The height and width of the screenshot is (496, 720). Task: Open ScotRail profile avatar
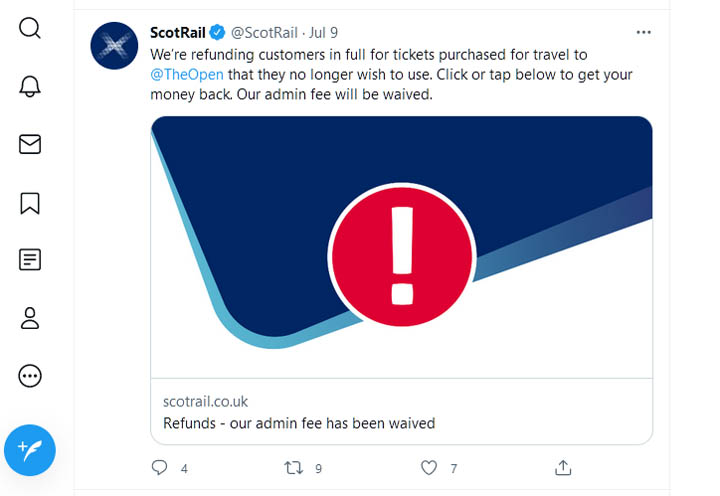(114, 46)
